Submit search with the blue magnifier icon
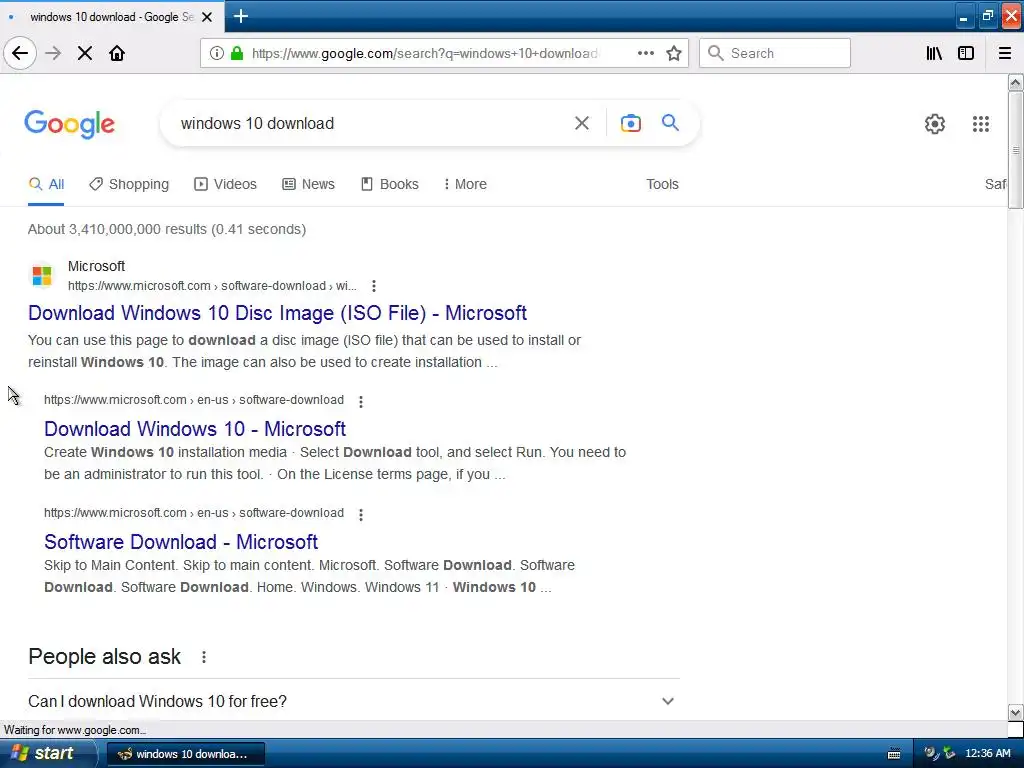This screenshot has width=1024, height=768. point(670,122)
